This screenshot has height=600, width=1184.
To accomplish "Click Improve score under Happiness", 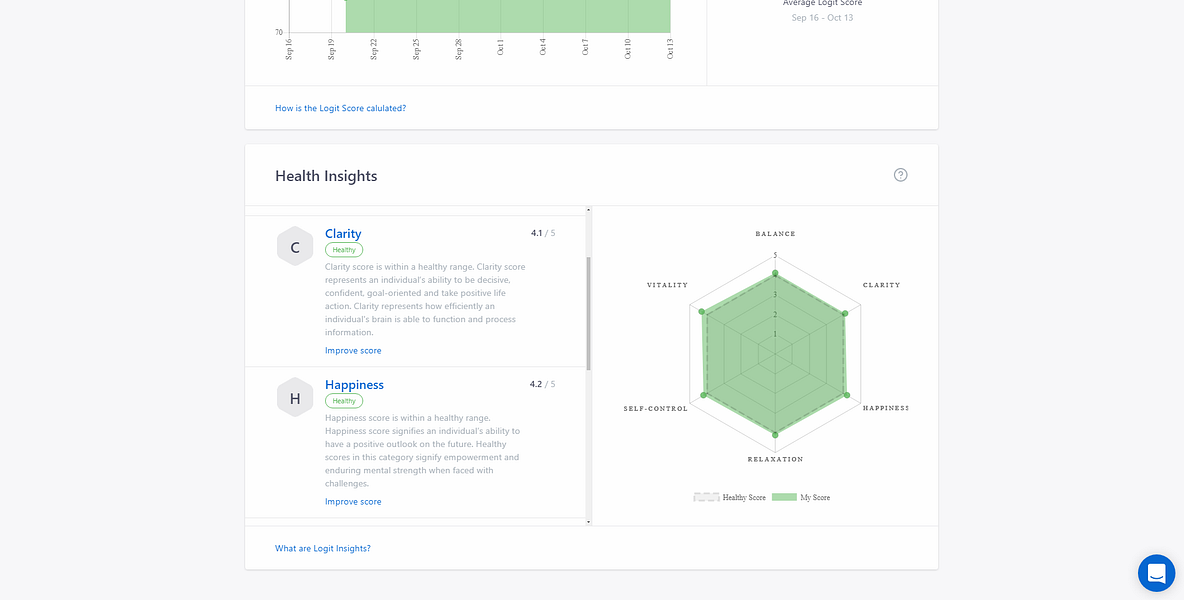I will click(x=353, y=502).
